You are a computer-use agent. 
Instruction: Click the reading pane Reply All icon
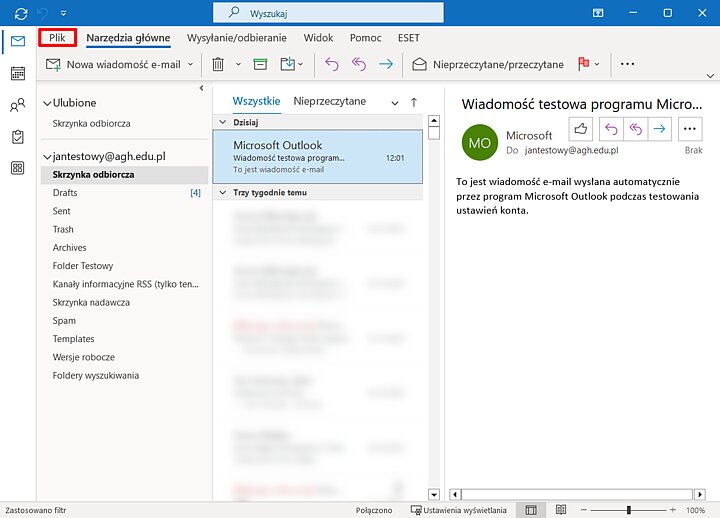636,129
